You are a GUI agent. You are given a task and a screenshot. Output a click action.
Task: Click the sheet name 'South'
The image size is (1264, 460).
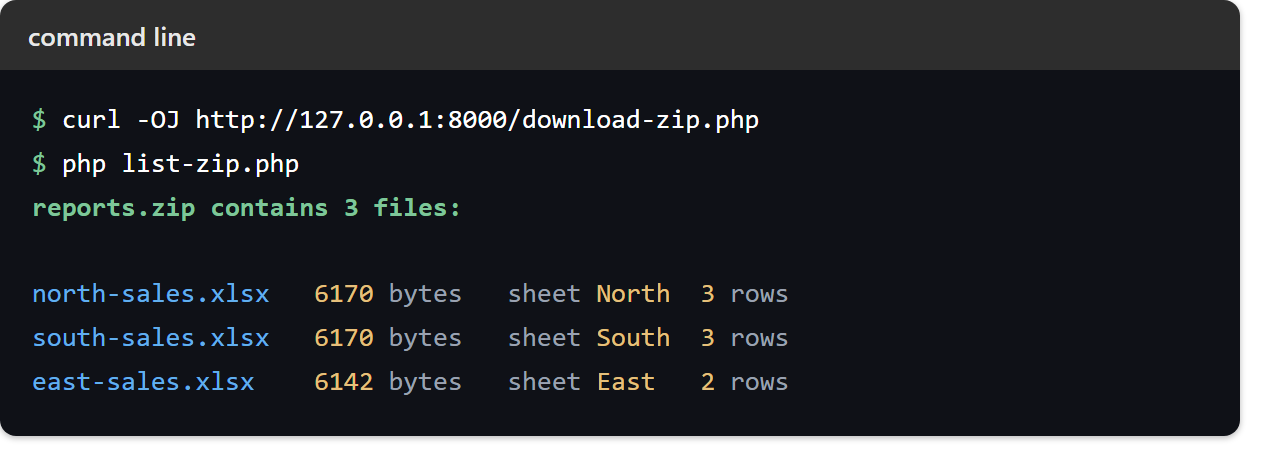tap(633, 338)
